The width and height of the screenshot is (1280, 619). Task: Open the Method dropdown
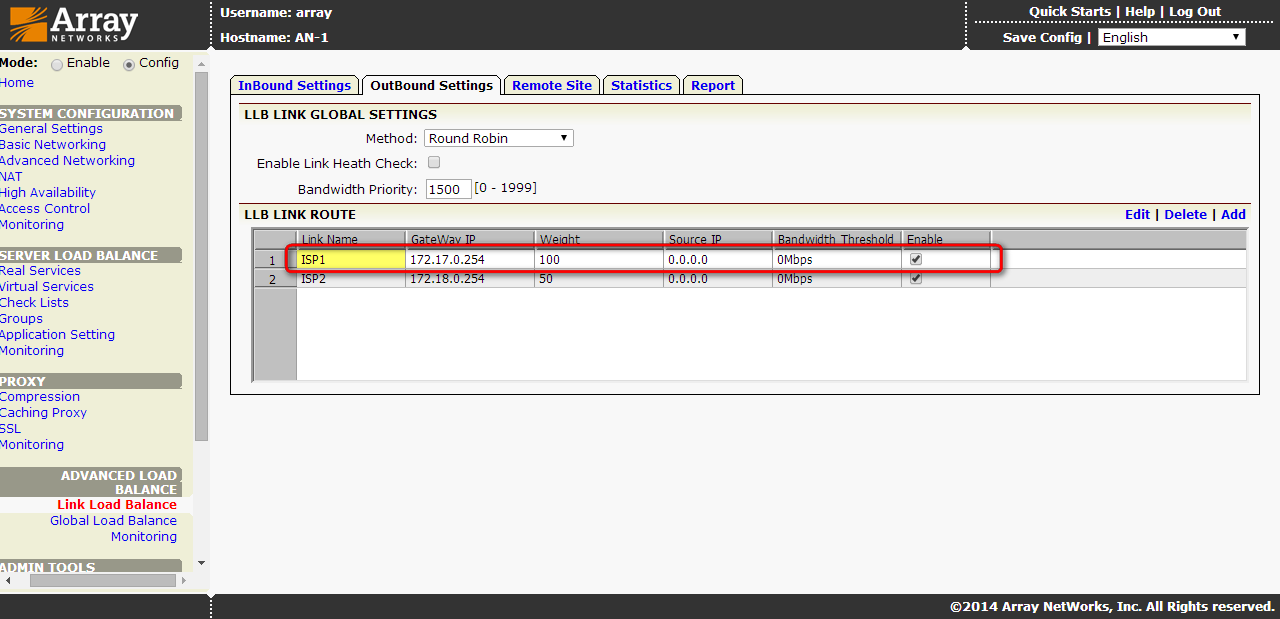[499, 138]
